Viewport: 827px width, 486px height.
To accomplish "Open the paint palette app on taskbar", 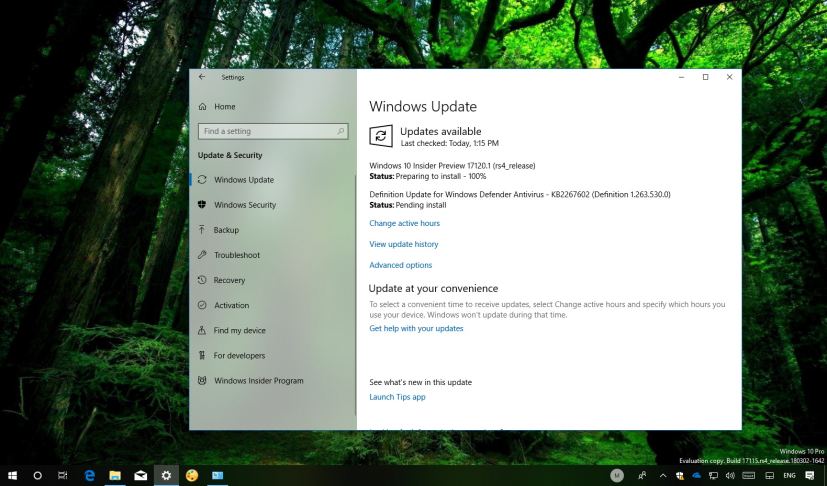I will point(192,475).
